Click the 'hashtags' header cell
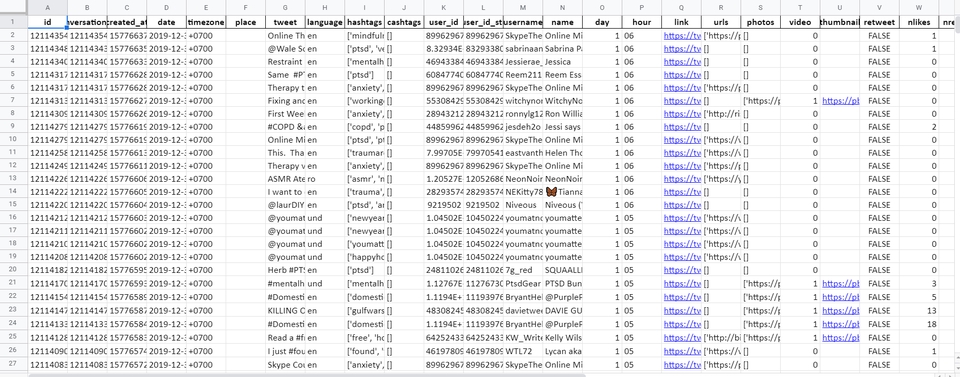Screen dimensions: 960x377 364,23
